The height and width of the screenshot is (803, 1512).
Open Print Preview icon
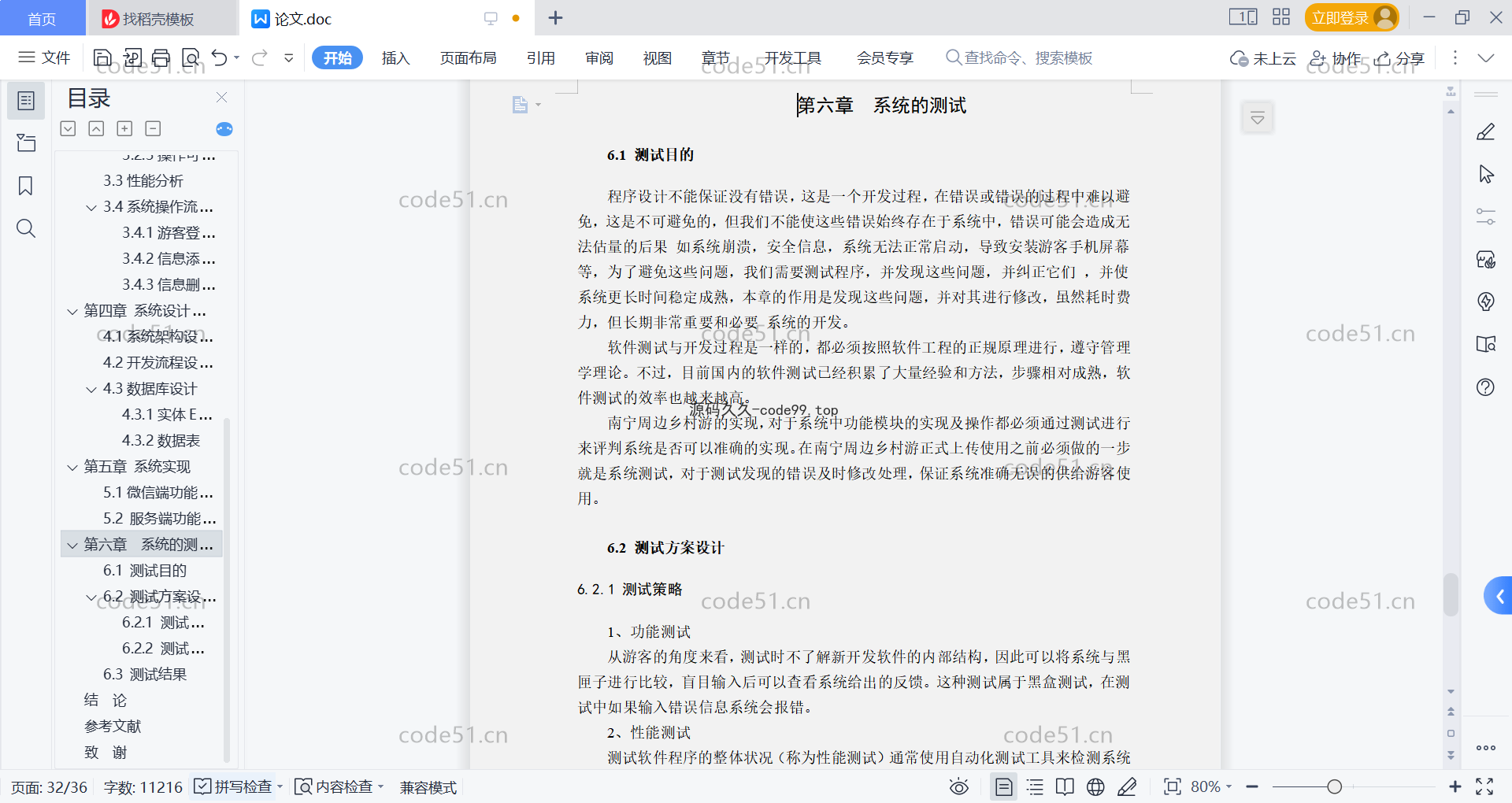191,57
